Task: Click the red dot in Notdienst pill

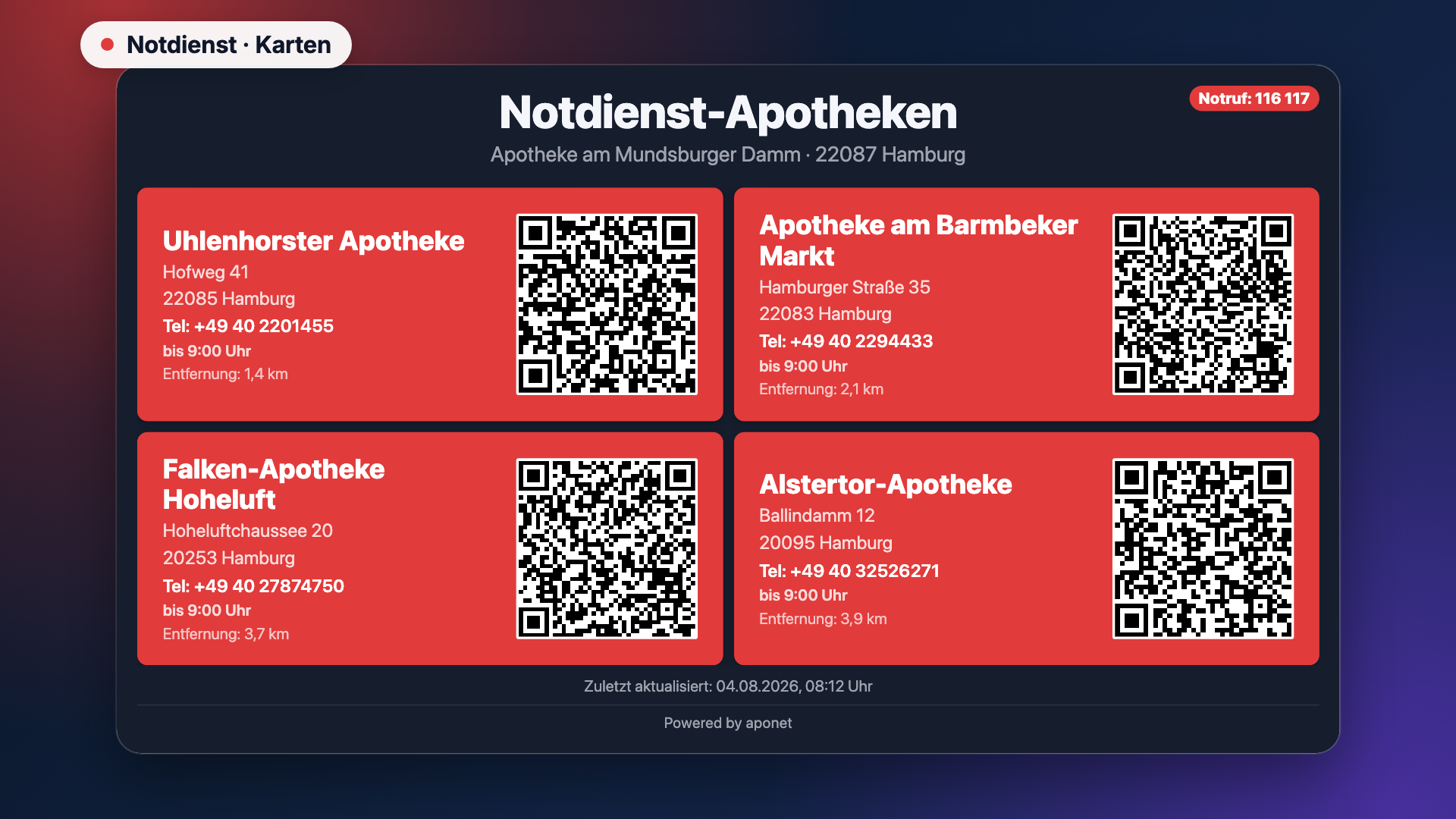Action: pos(108,45)
